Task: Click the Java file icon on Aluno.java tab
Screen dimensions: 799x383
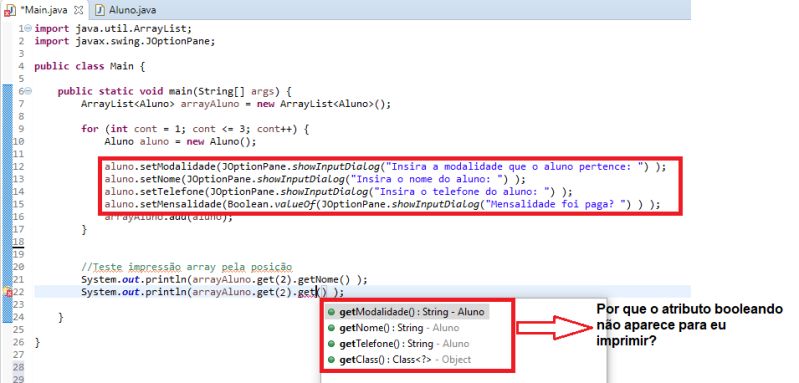Action: 101,10
